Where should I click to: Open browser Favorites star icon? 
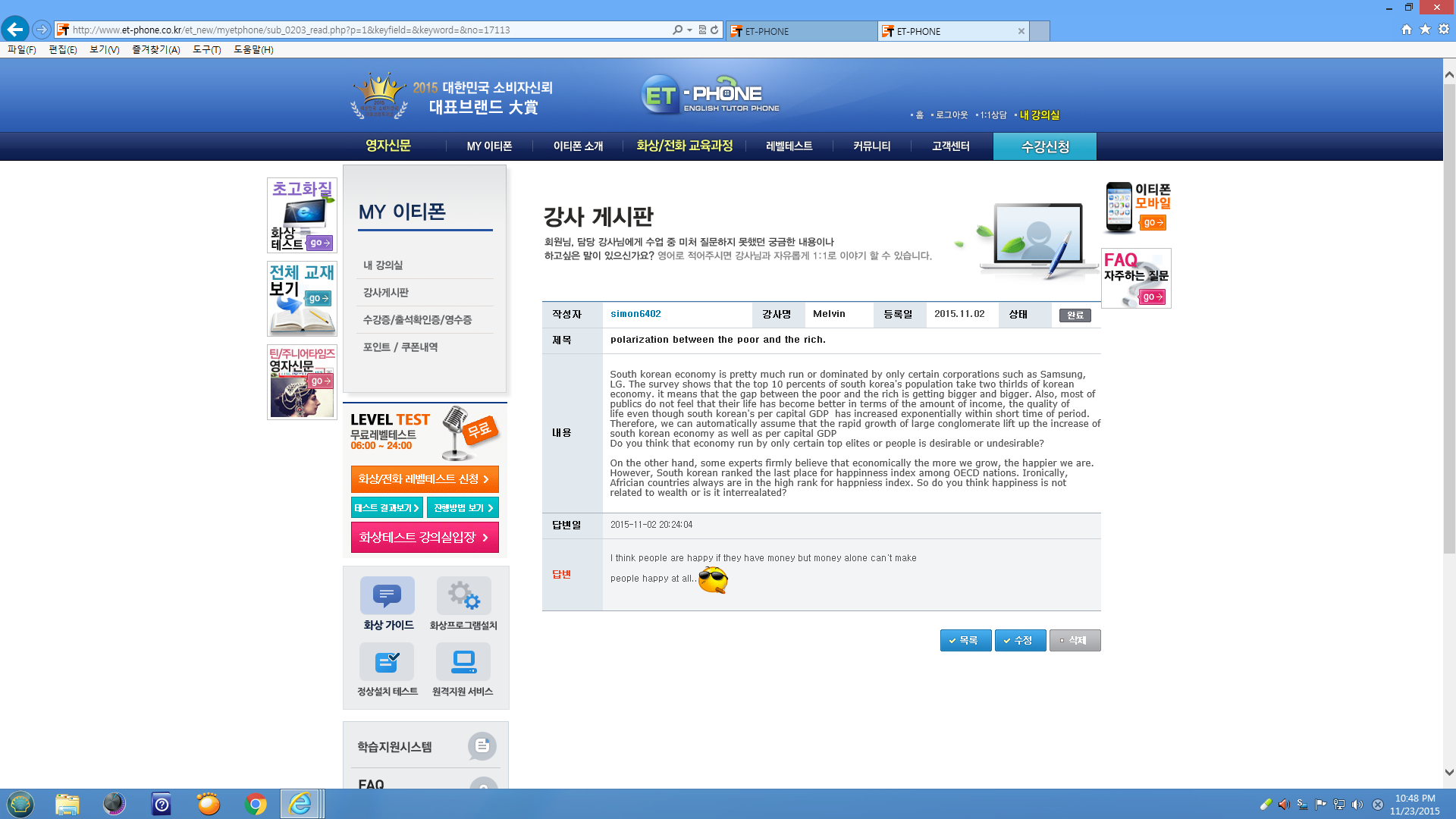(x=1425, y=30)
